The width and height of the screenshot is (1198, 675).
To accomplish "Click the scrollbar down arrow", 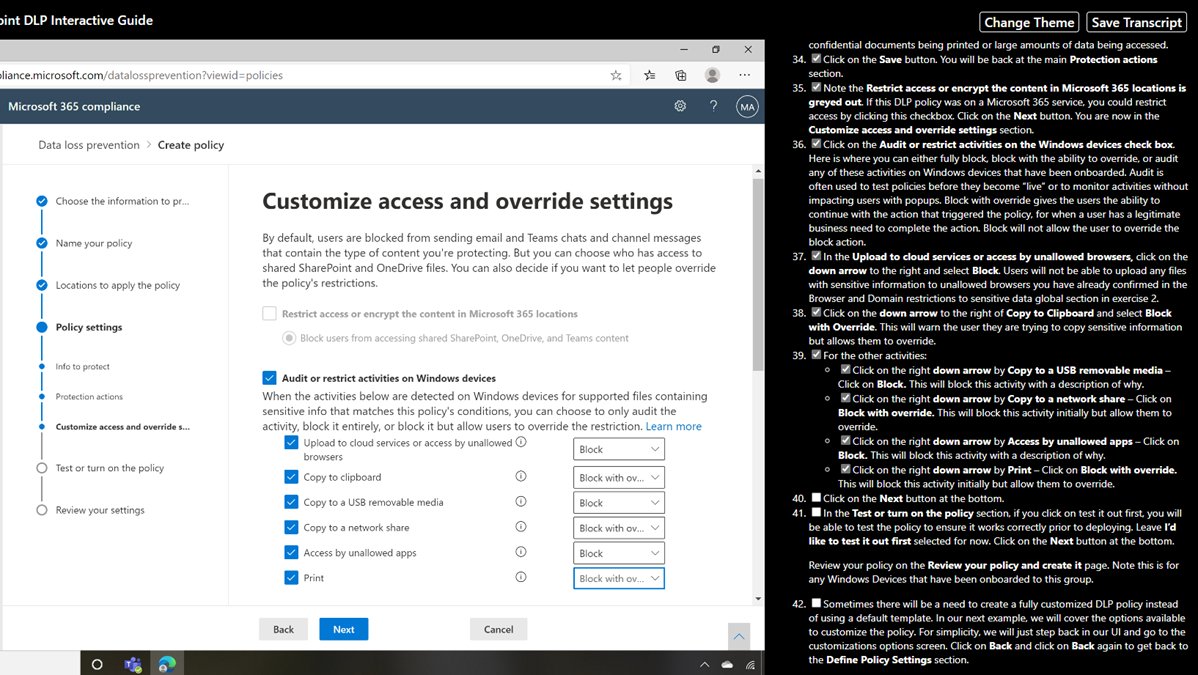I will click(757, 599).
